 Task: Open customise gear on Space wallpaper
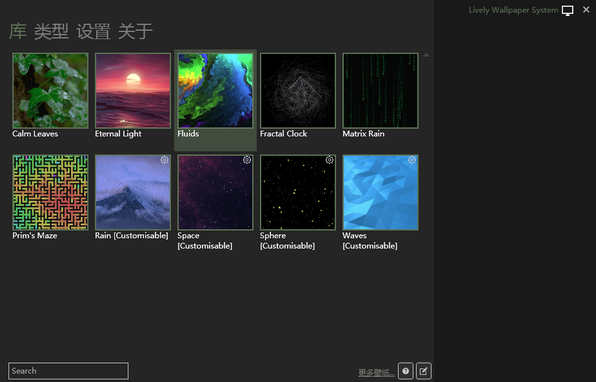coord(247,160)
